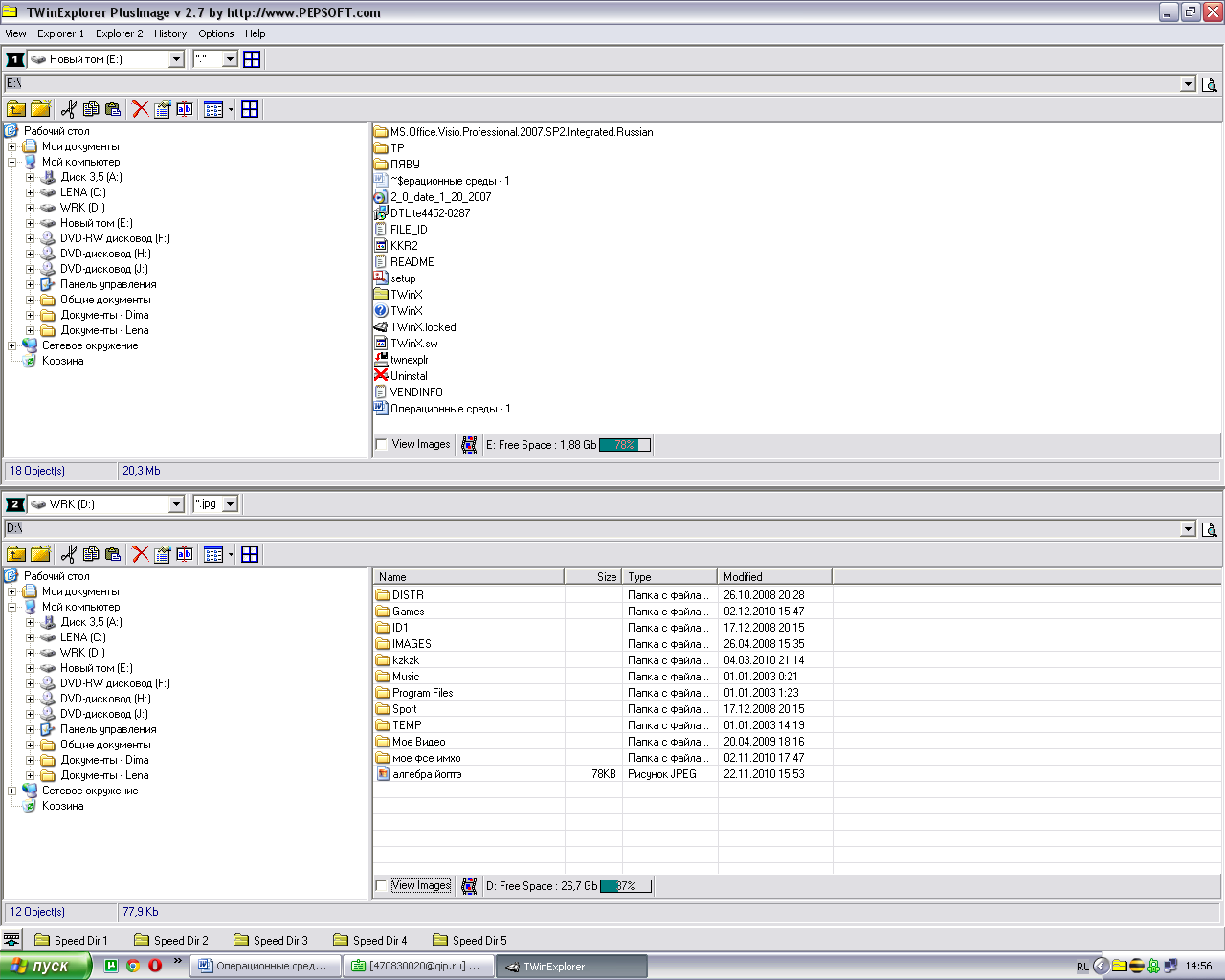The height and width of the screenshot is (980, 1225).
Task: Open file filter dropdown showing *.*
Action: [x=230, y=59]
